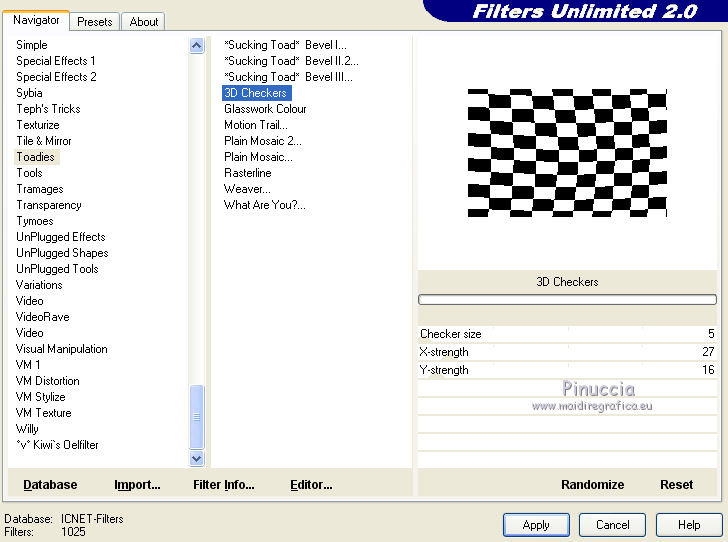Choose the Rasterline filter
The height and width of the screenshot is (542, 728).
pos(247,173)
